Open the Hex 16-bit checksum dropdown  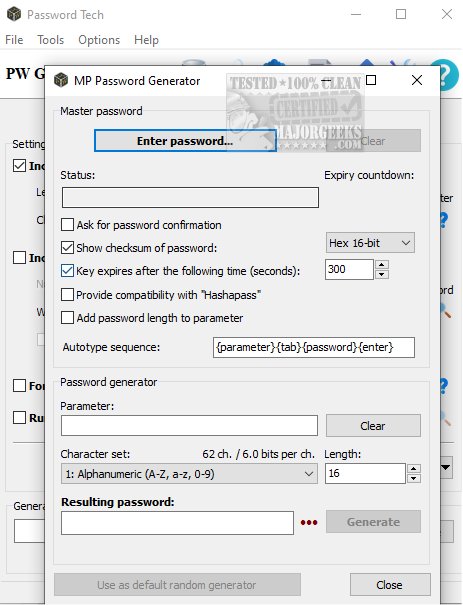370,243
